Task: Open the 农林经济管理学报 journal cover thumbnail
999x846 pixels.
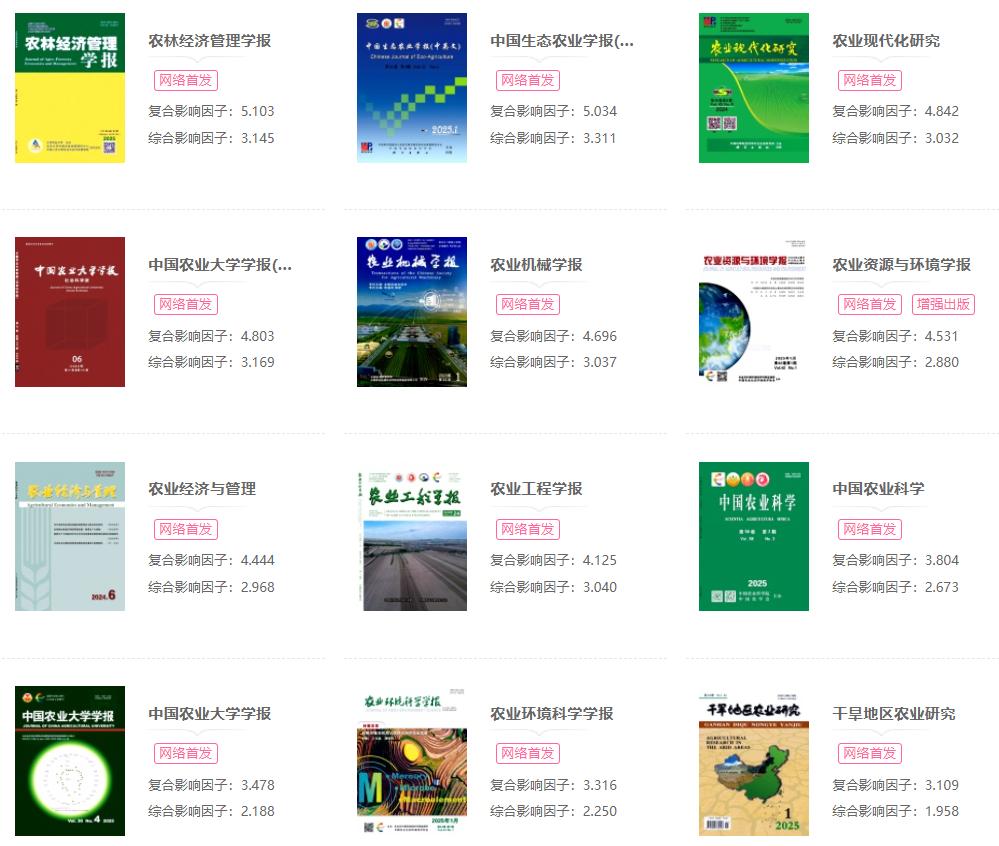Action: [70, 88]
